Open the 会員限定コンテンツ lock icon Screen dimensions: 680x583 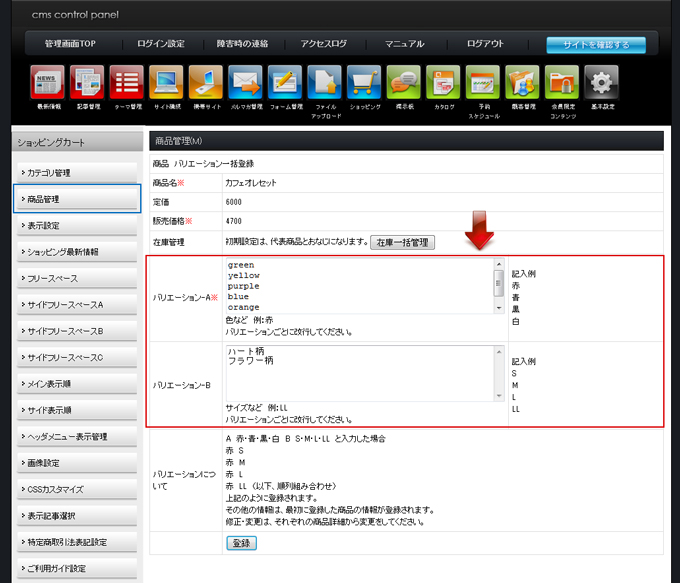562,83
